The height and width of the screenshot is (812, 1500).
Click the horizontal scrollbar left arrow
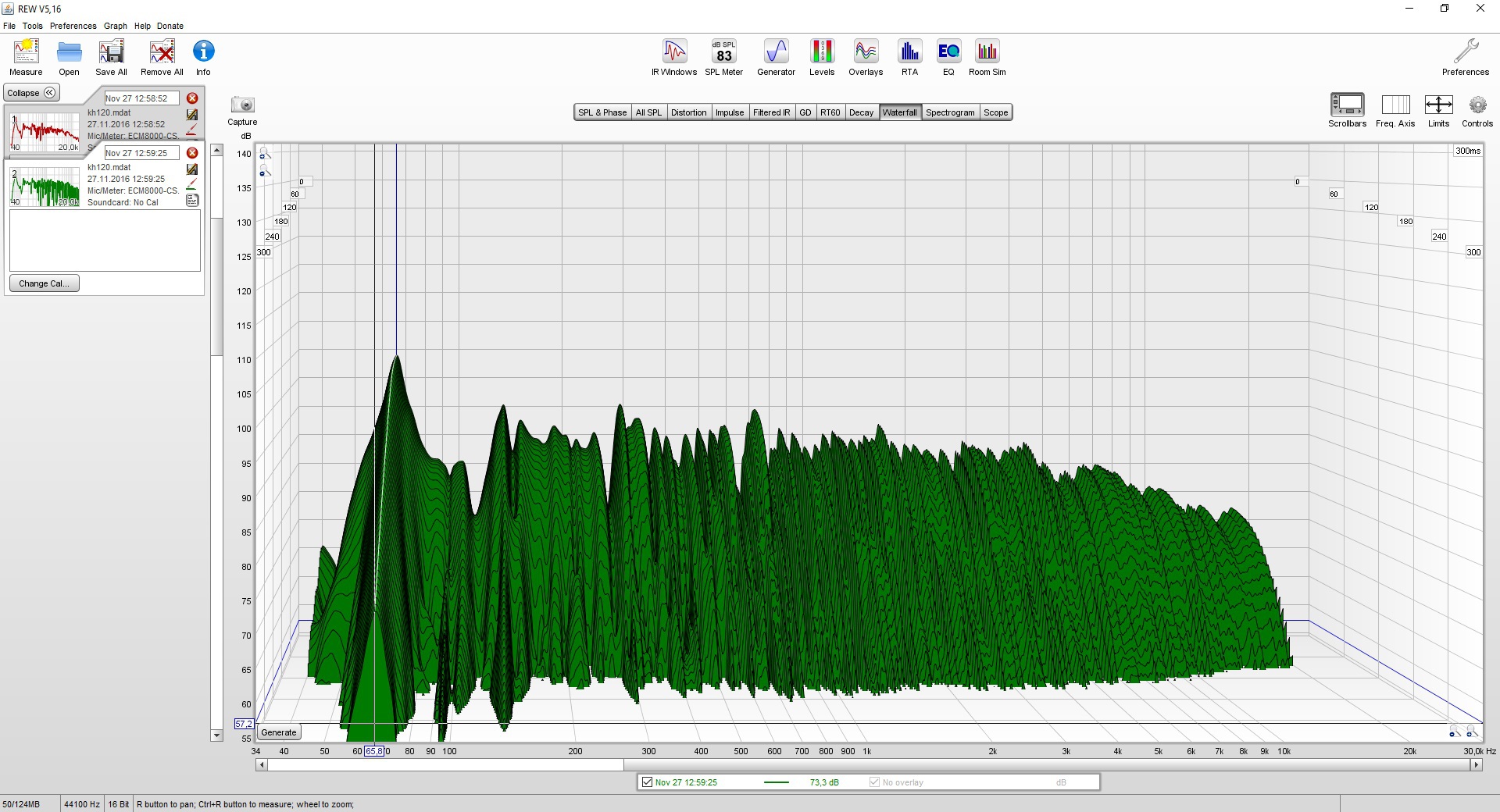pyautogui.click(x=262, y=765)
